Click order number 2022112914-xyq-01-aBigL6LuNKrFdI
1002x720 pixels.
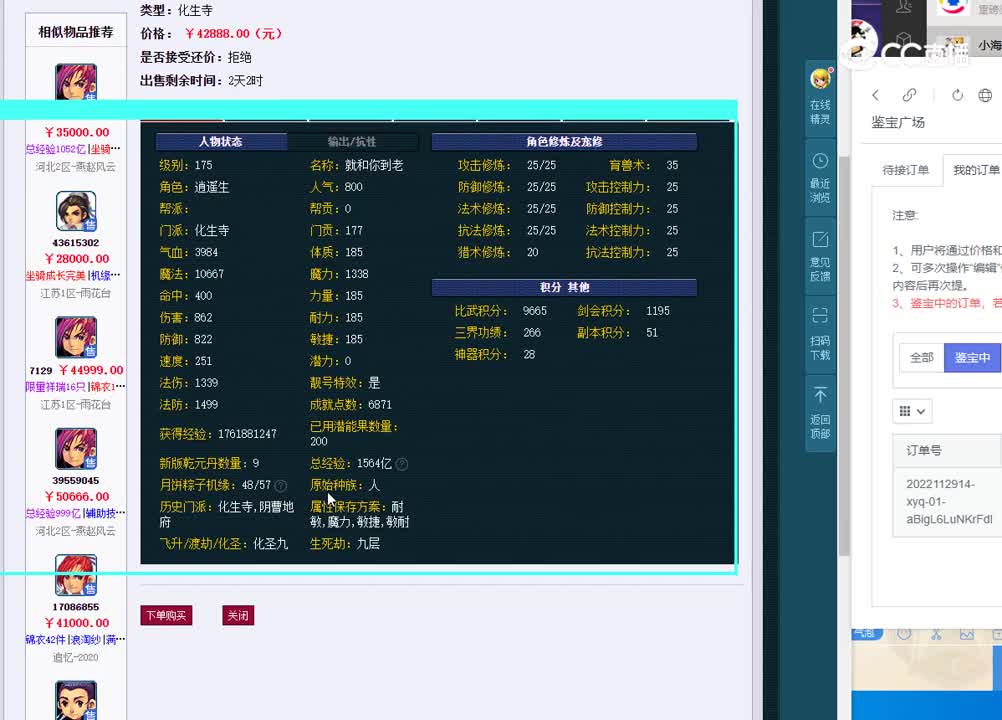tap(949, 502)
